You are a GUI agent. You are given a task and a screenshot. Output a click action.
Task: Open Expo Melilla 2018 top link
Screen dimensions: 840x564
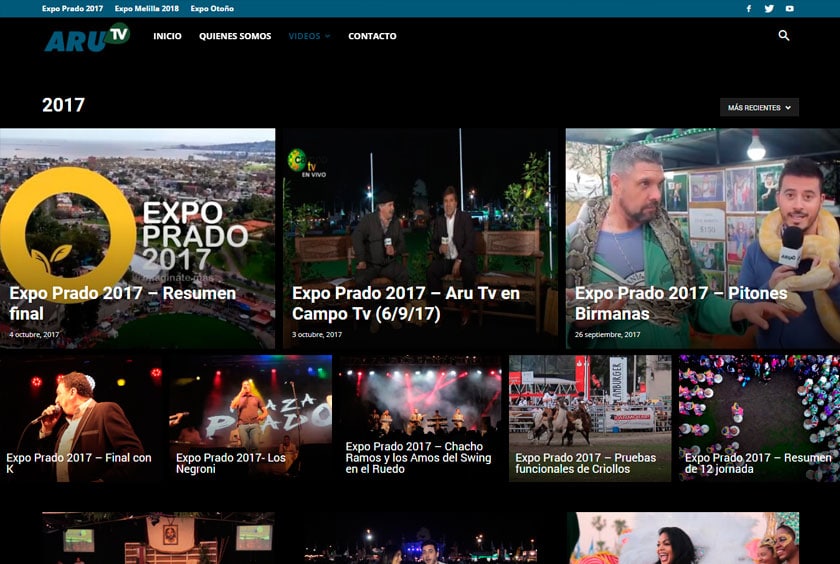point(147,9)
